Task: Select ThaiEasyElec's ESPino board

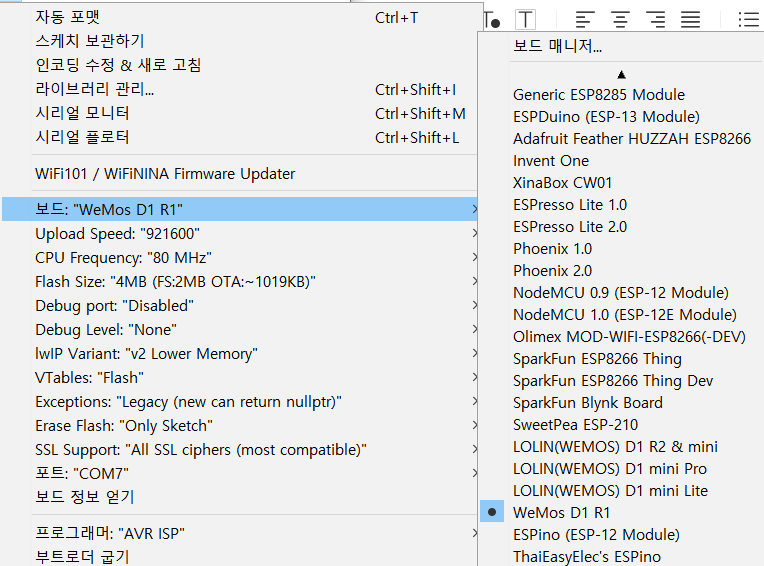Action: (621, 556)
